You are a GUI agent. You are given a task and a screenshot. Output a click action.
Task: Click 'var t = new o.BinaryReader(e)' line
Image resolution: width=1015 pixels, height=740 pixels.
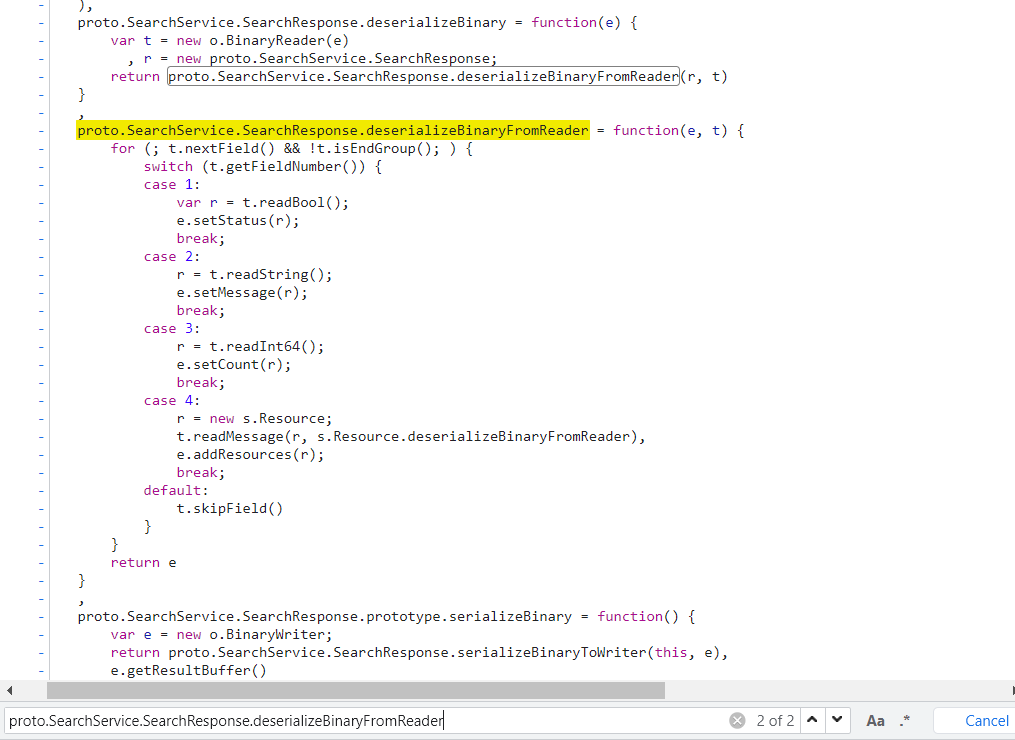click(229, 40)
